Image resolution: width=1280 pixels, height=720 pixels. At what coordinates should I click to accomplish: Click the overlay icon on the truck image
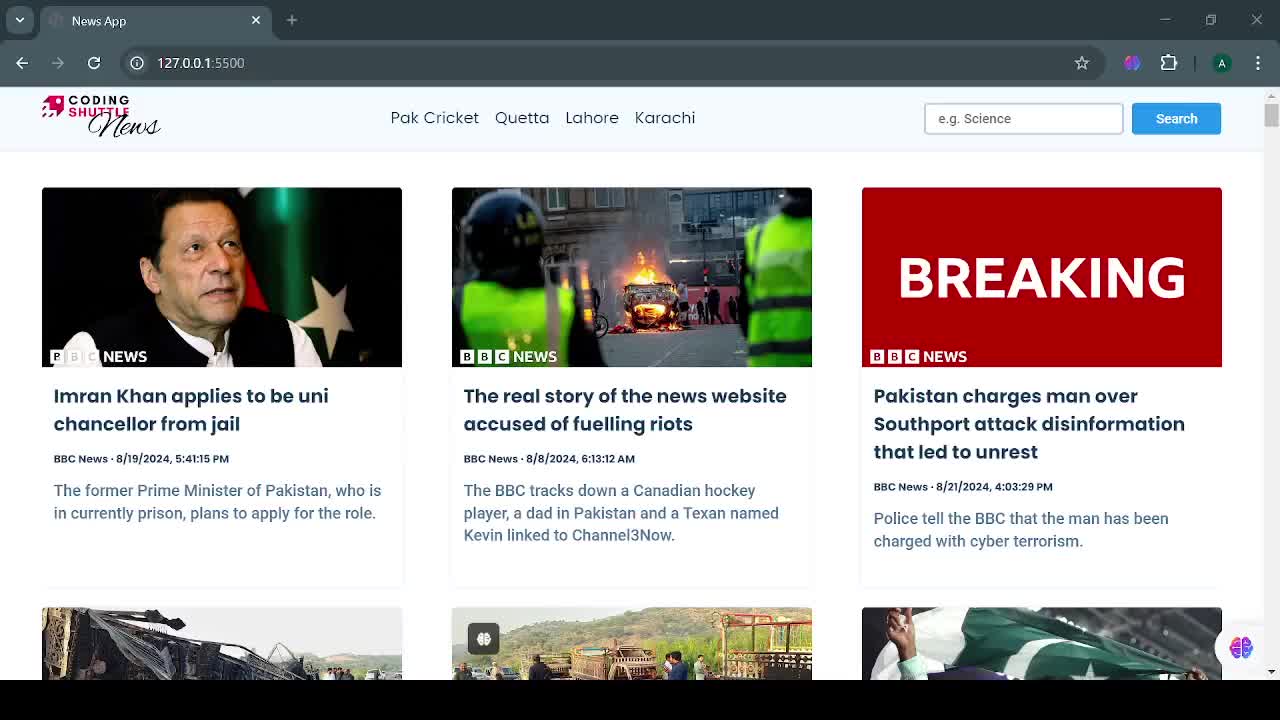483,639
